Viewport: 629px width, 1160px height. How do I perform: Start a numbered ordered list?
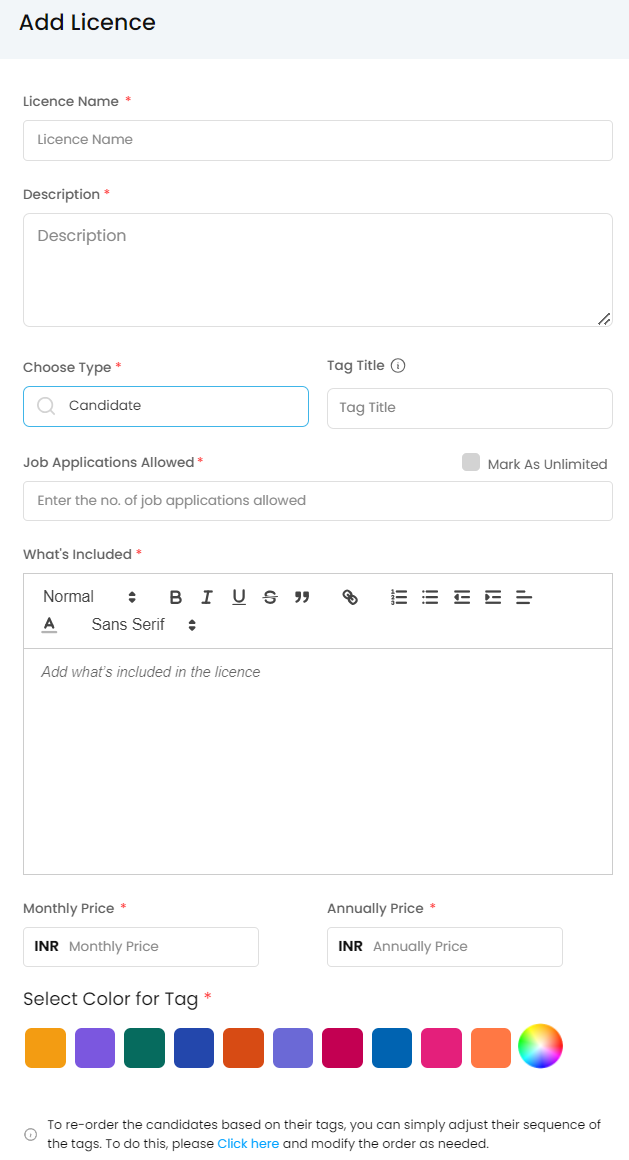[x=399, y=597]
